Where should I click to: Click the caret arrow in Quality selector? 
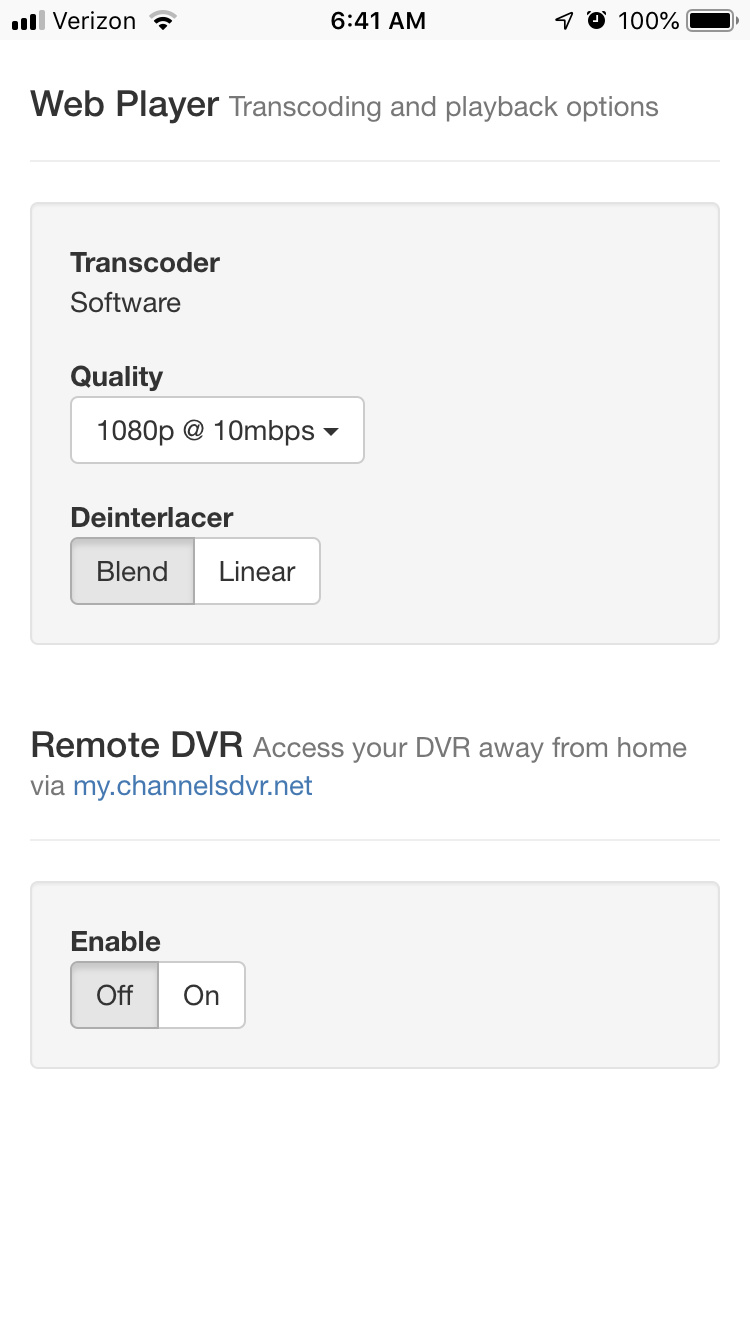click(332, 432)
